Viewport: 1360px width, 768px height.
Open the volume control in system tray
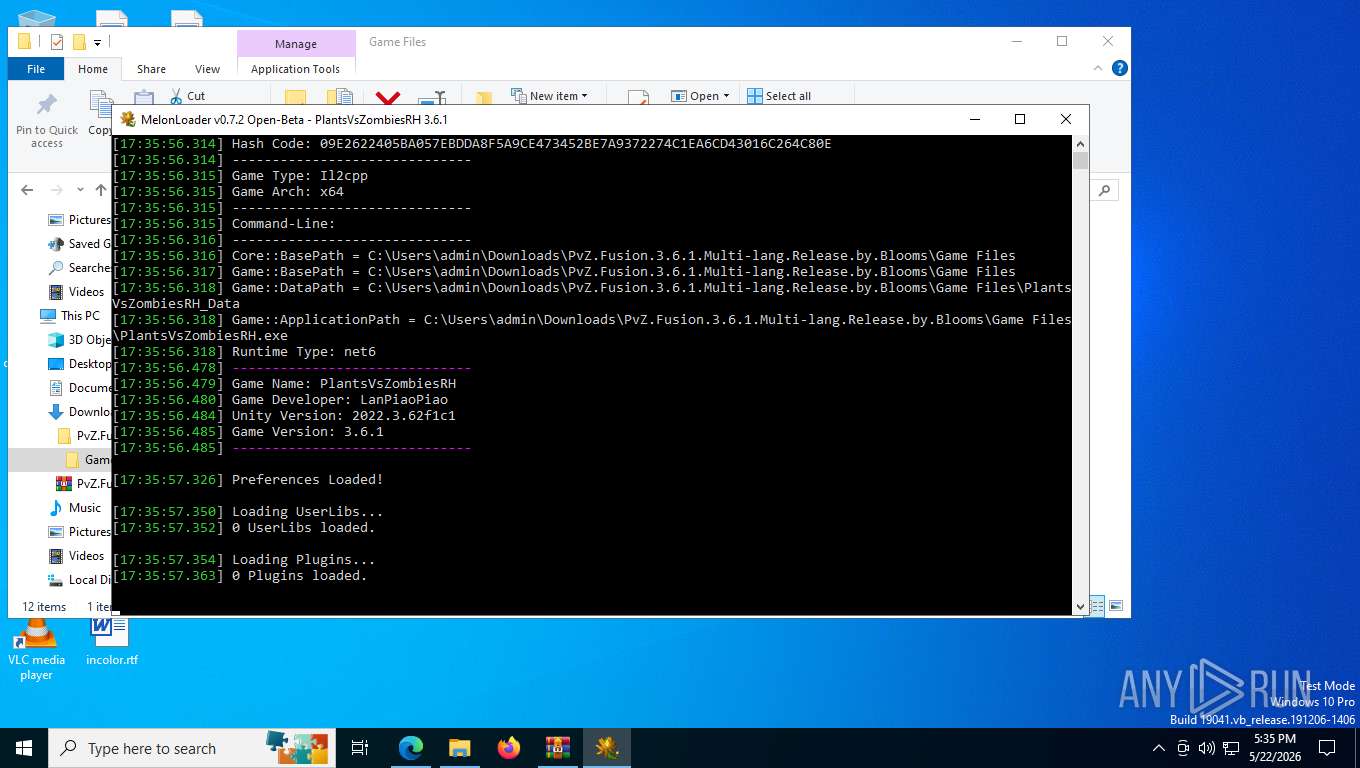tap(1206, 748)
